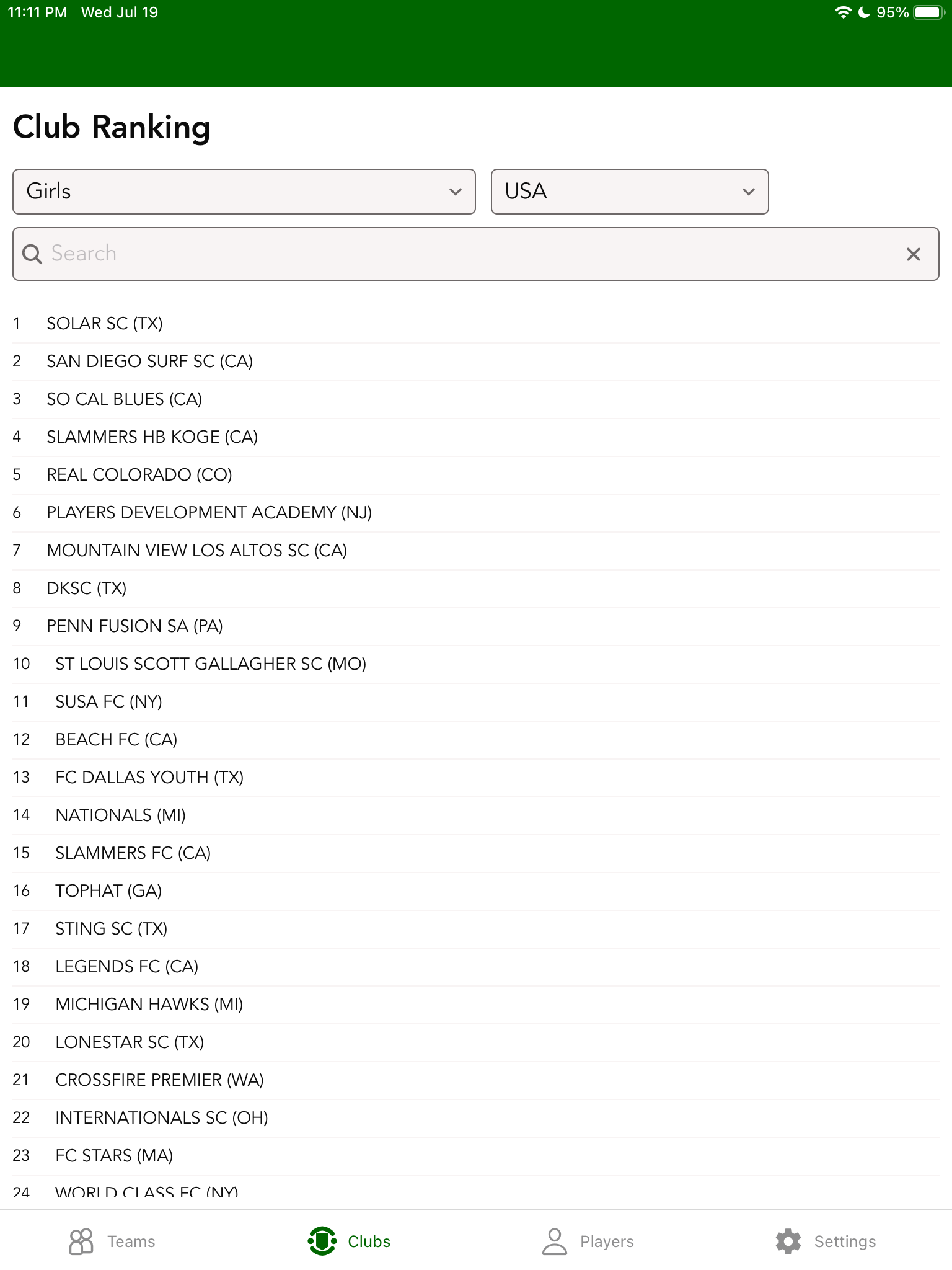Clear search with the X icon
The width and height of the screenshot is (952, 1270).
(x=913, y=254)
